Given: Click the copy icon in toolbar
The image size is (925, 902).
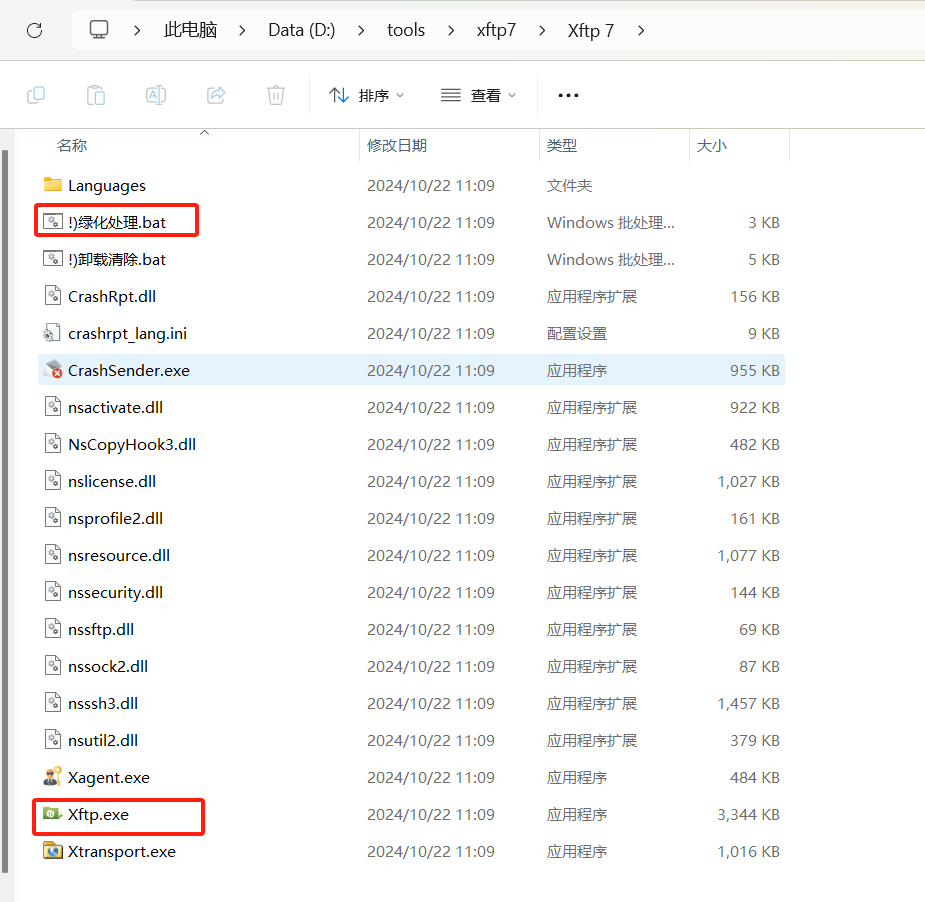Looking at the screenshot, I should click(x=36, y=94).
